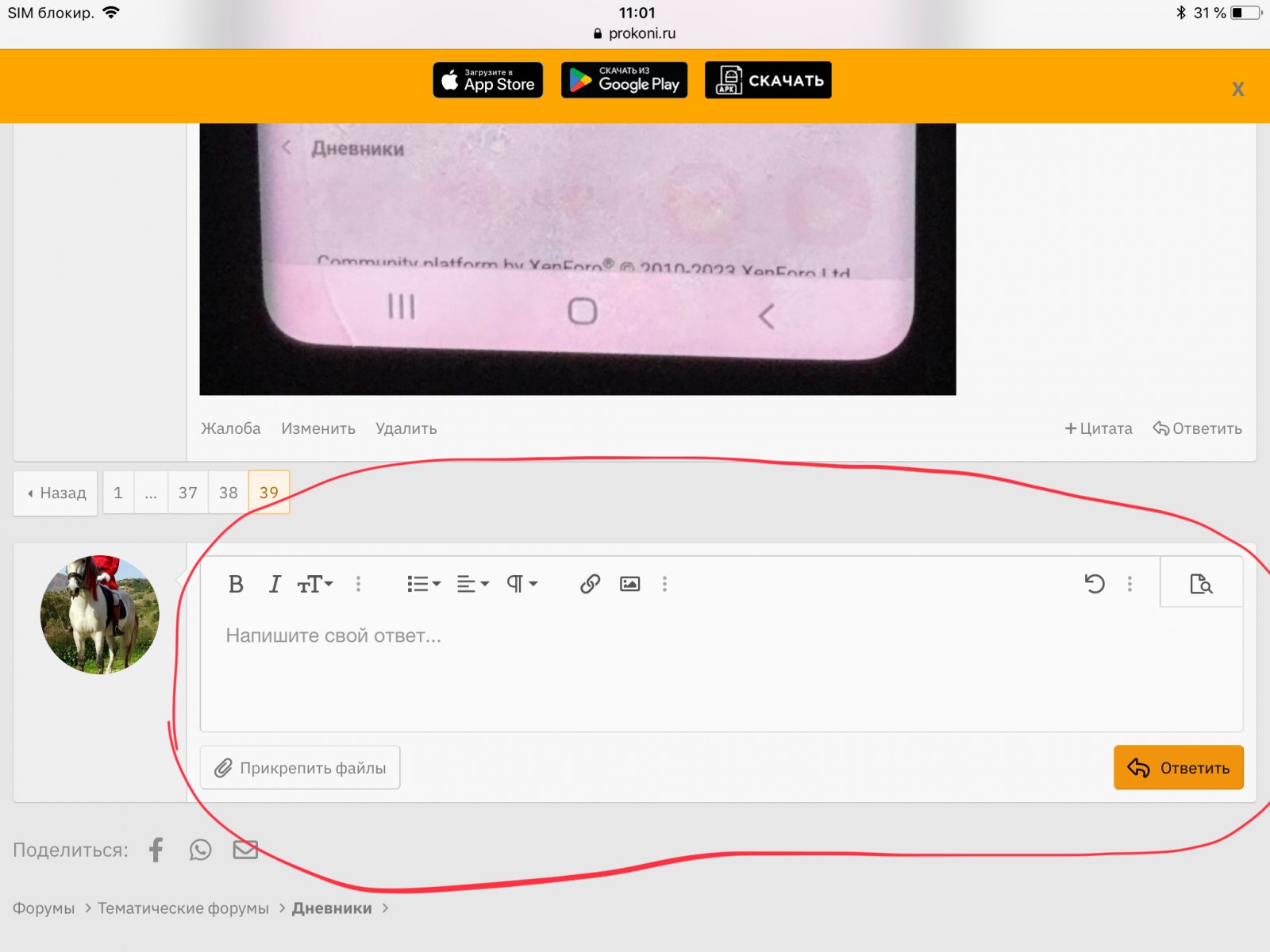The width and height of the screenshot is (1270, 952).
Task: Expand the list options dropdown
Action: click(423, 585)
